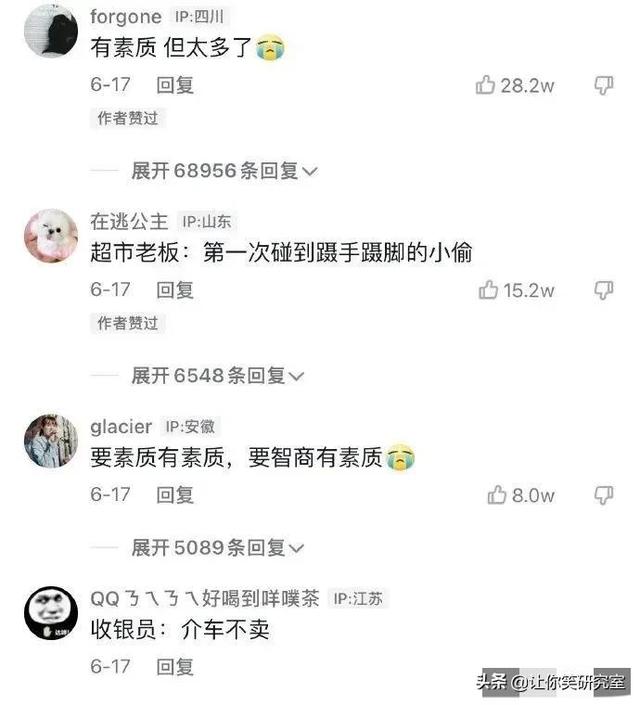
Task: Expand 6548 replies under 在逃公主's comment
Action: pyautogui.click(x=218, y=375)
